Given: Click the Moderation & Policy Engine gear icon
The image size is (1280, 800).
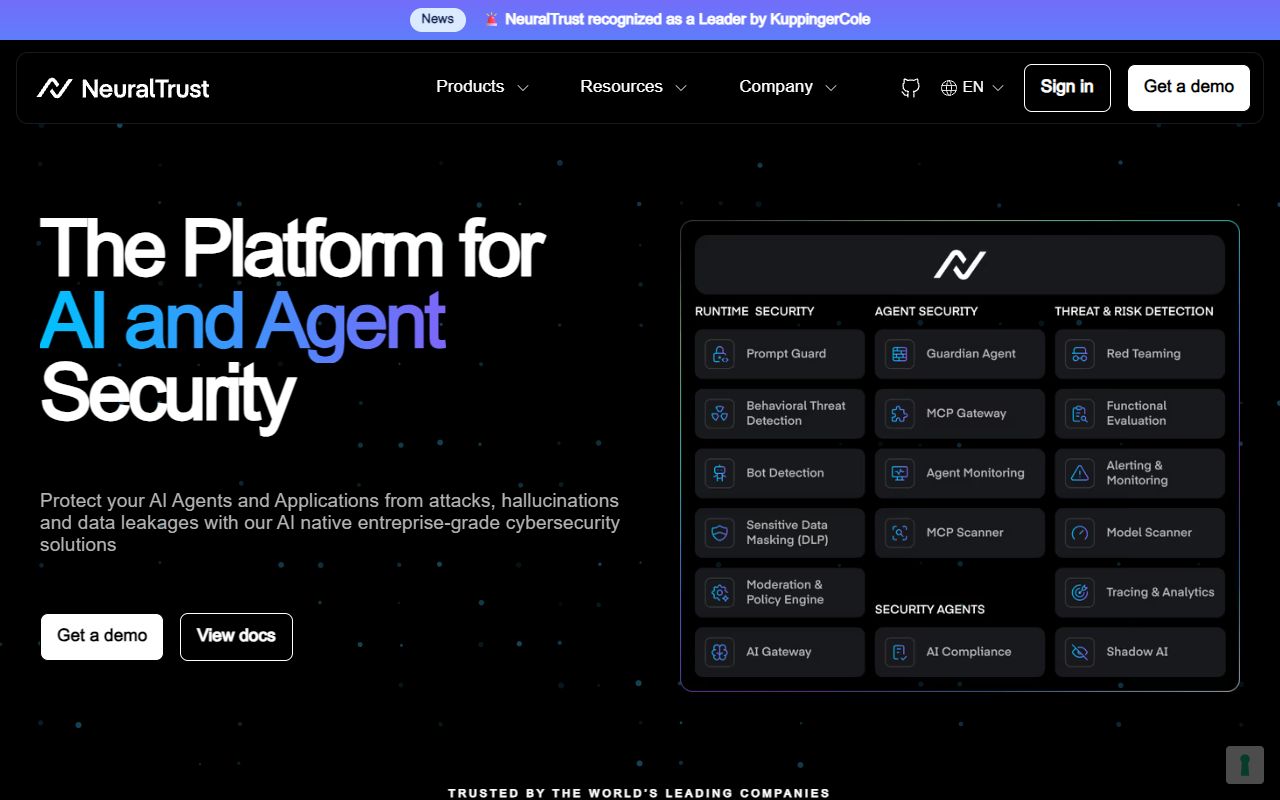Looking at the screenshot, I should [x=719, y=592].
